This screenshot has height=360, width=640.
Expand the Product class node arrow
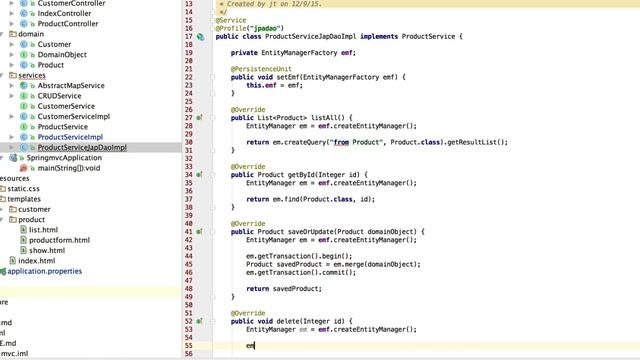(12, 65)
